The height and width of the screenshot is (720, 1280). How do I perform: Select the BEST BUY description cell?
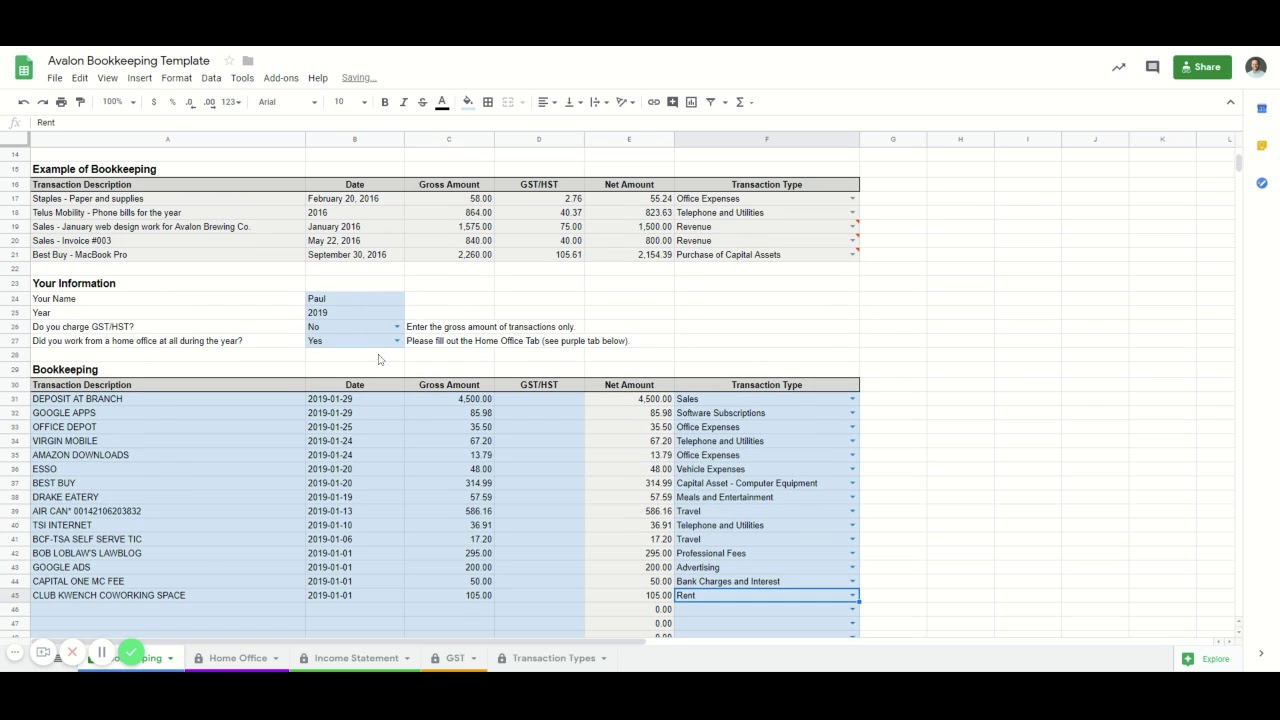pyautogui.click(x=168, y=483)
